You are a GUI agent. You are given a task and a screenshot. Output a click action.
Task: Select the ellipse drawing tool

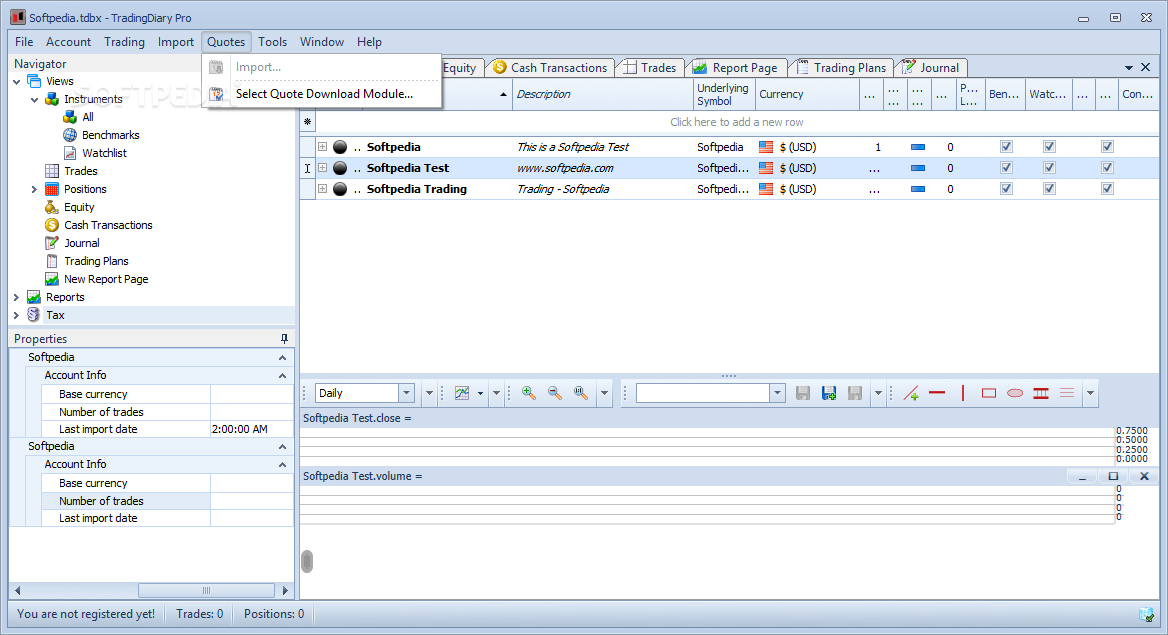point(1015,393)
